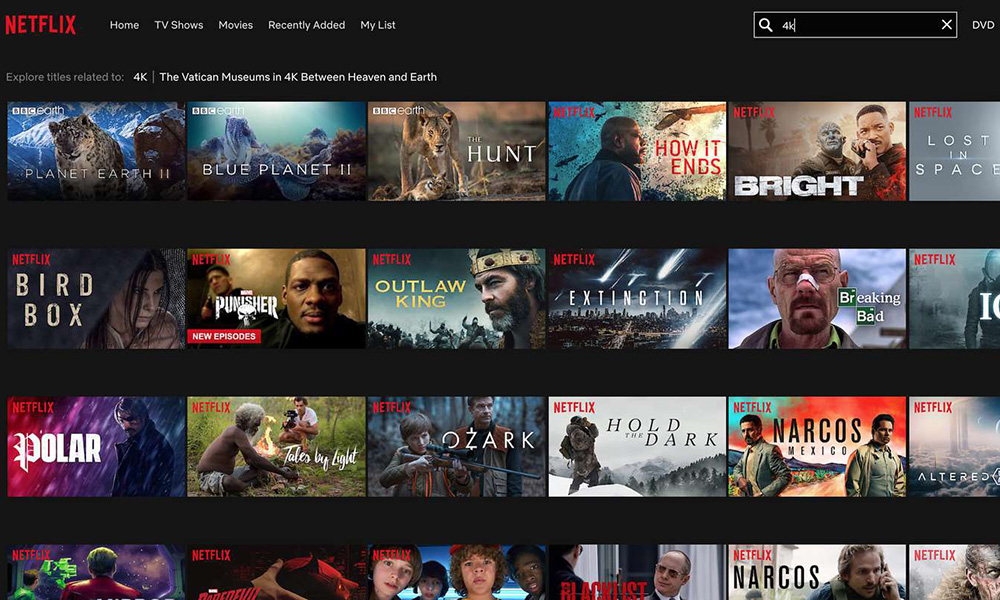Explore titles related to 4K
The image size is (1000, 600).
140,77
